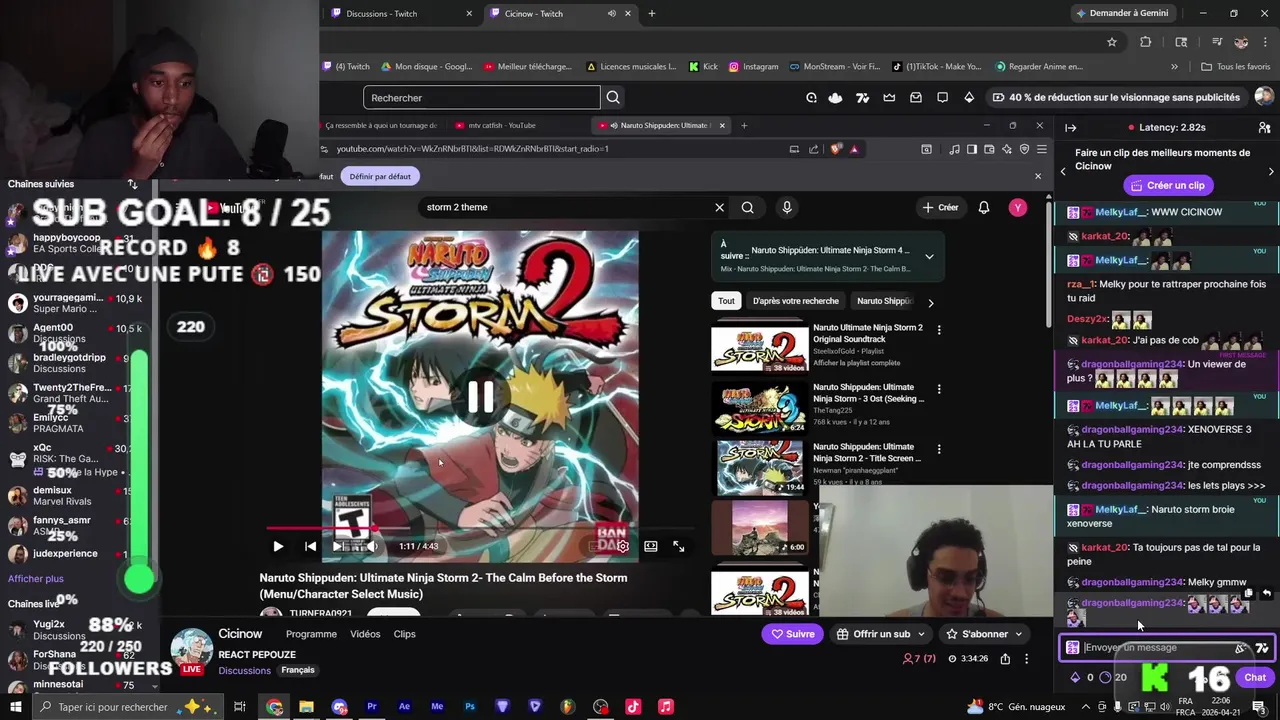Viewport: 1280px width, 720px height.
Task: Click Créer un clip button
Action: (1167, 185)
